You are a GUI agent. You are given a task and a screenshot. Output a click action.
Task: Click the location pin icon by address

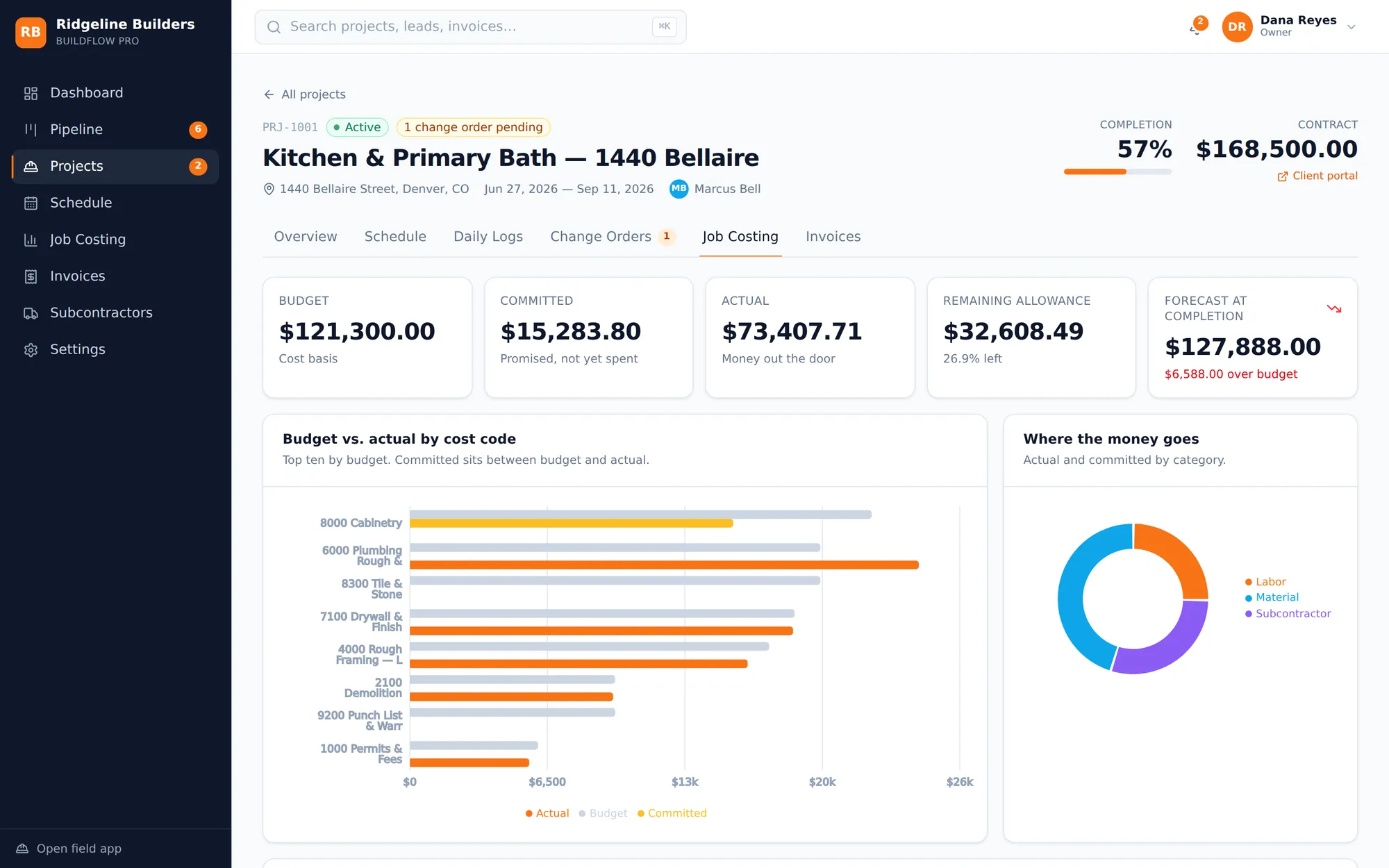tap(269, 189)
